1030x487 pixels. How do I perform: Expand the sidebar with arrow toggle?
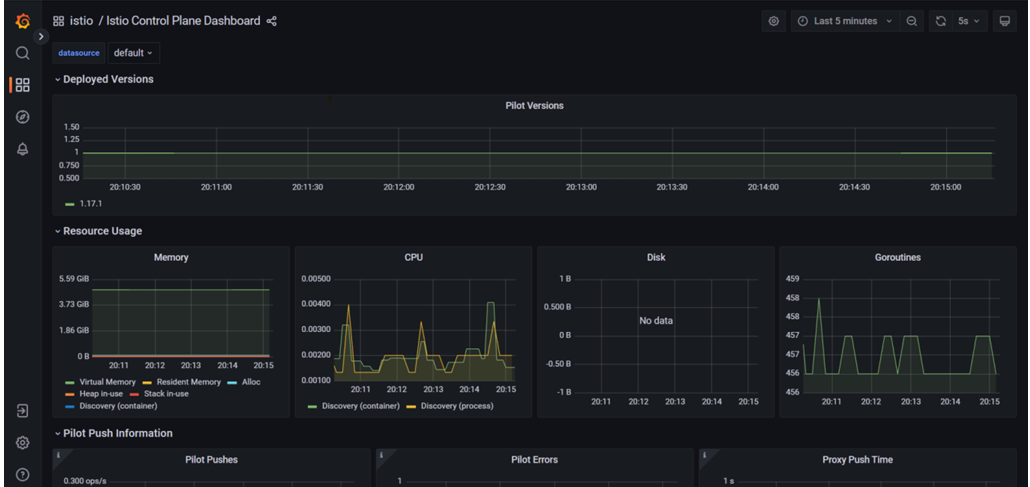click(41, 36)
